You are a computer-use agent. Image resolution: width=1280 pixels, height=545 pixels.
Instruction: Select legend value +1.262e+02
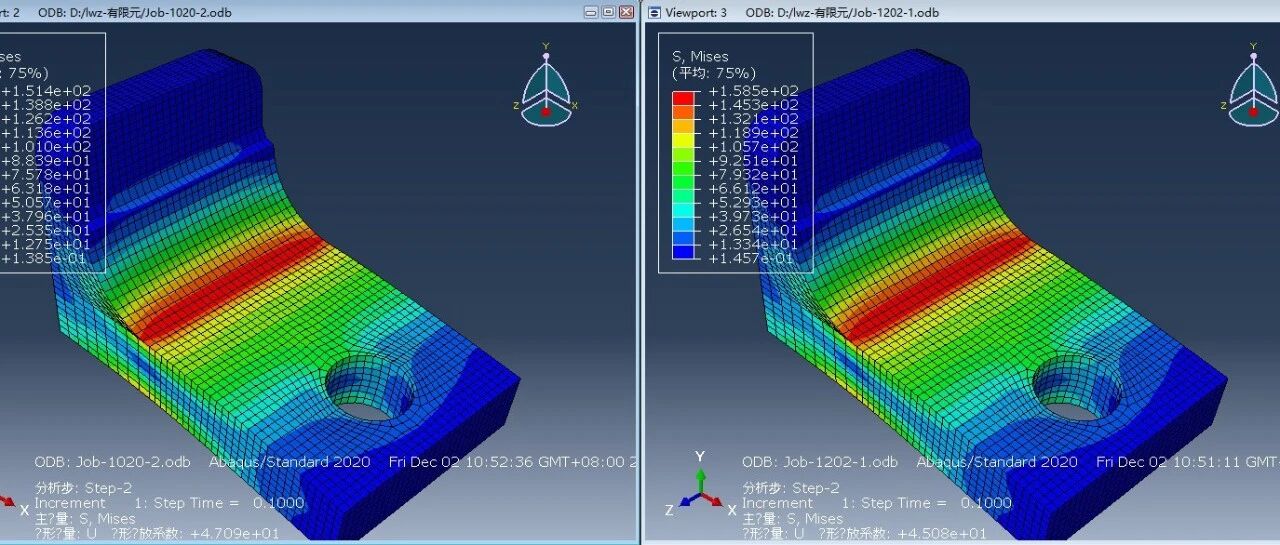click(46, 119)
